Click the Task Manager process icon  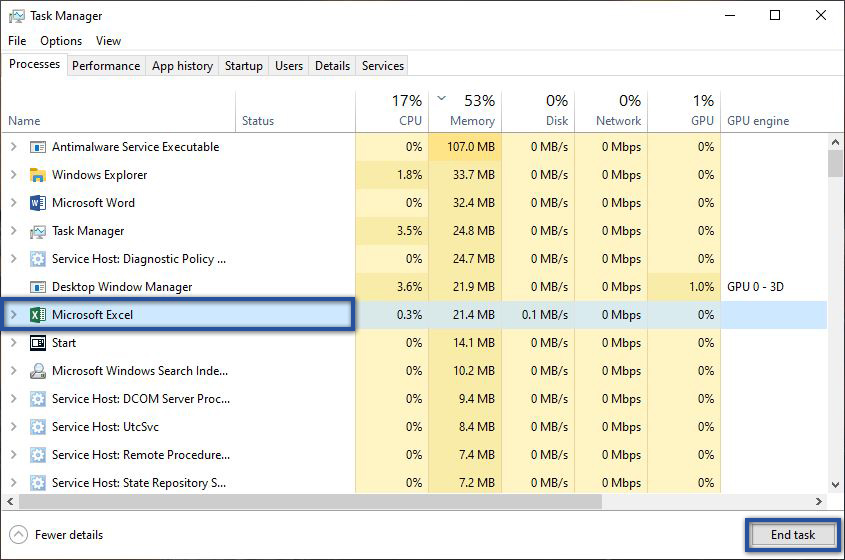38,231
